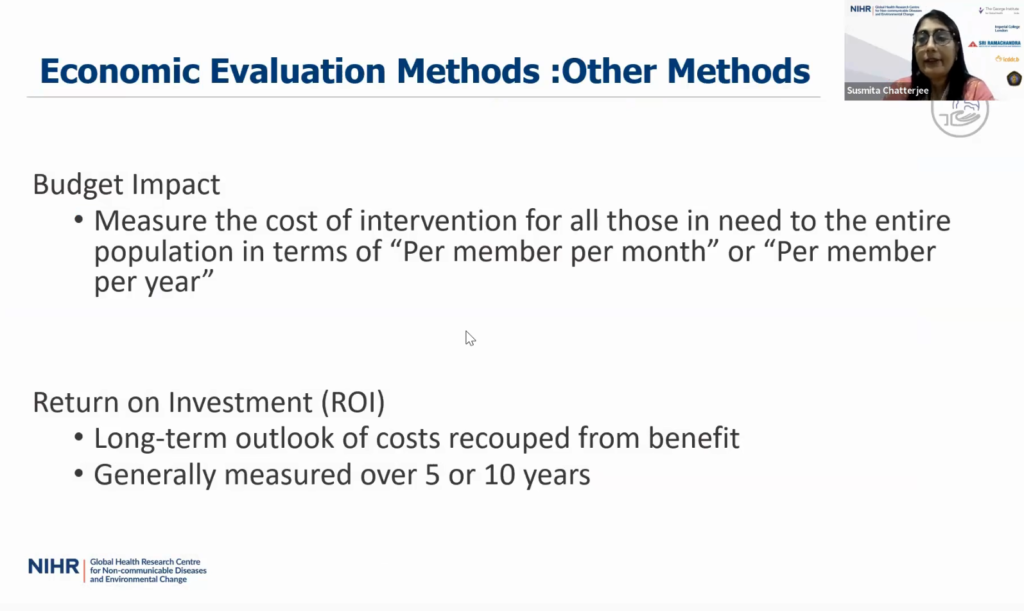Click the 'Long-term outlook of costs' bullet
Viewport: 1024px width, 611px height.
click(x=416, y=438)
